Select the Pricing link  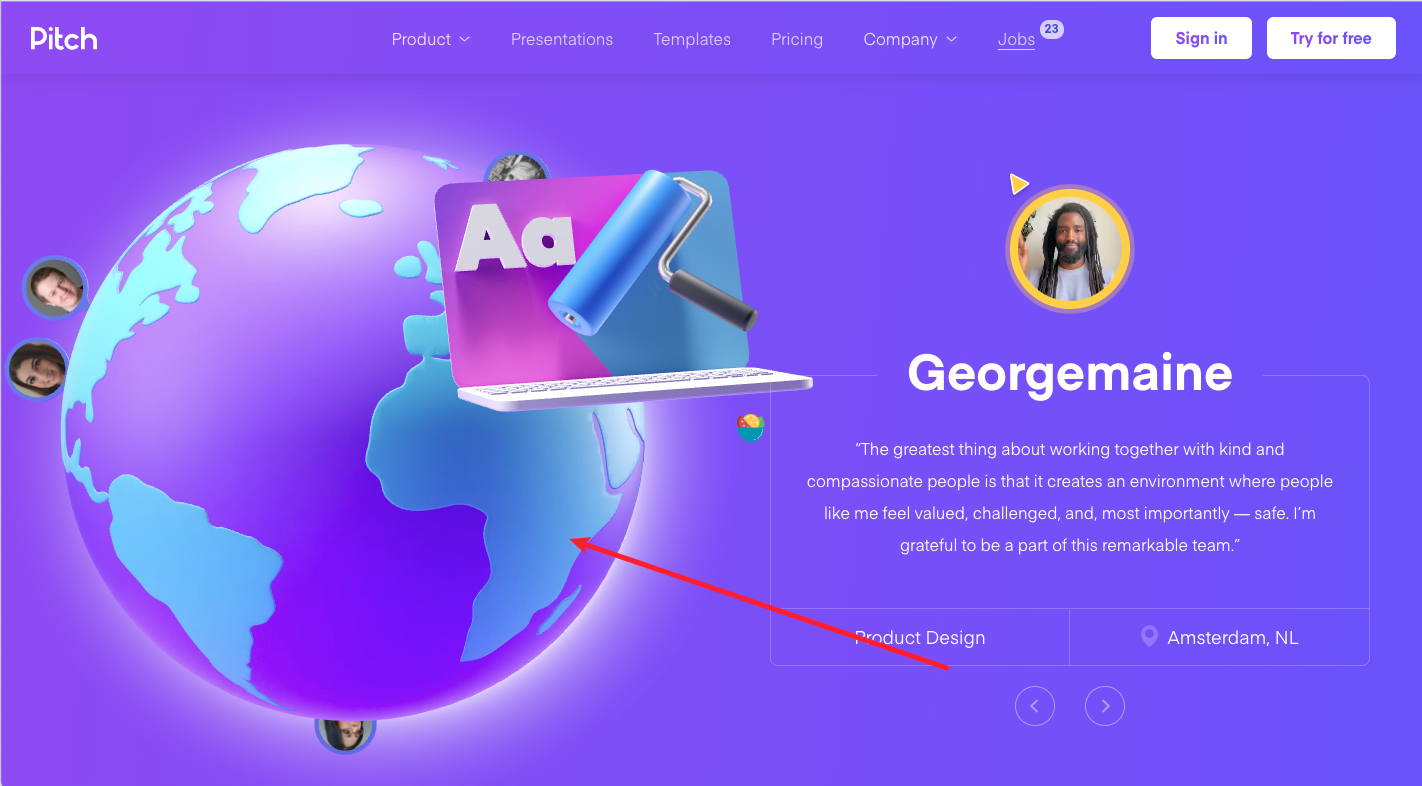(797, 39)
